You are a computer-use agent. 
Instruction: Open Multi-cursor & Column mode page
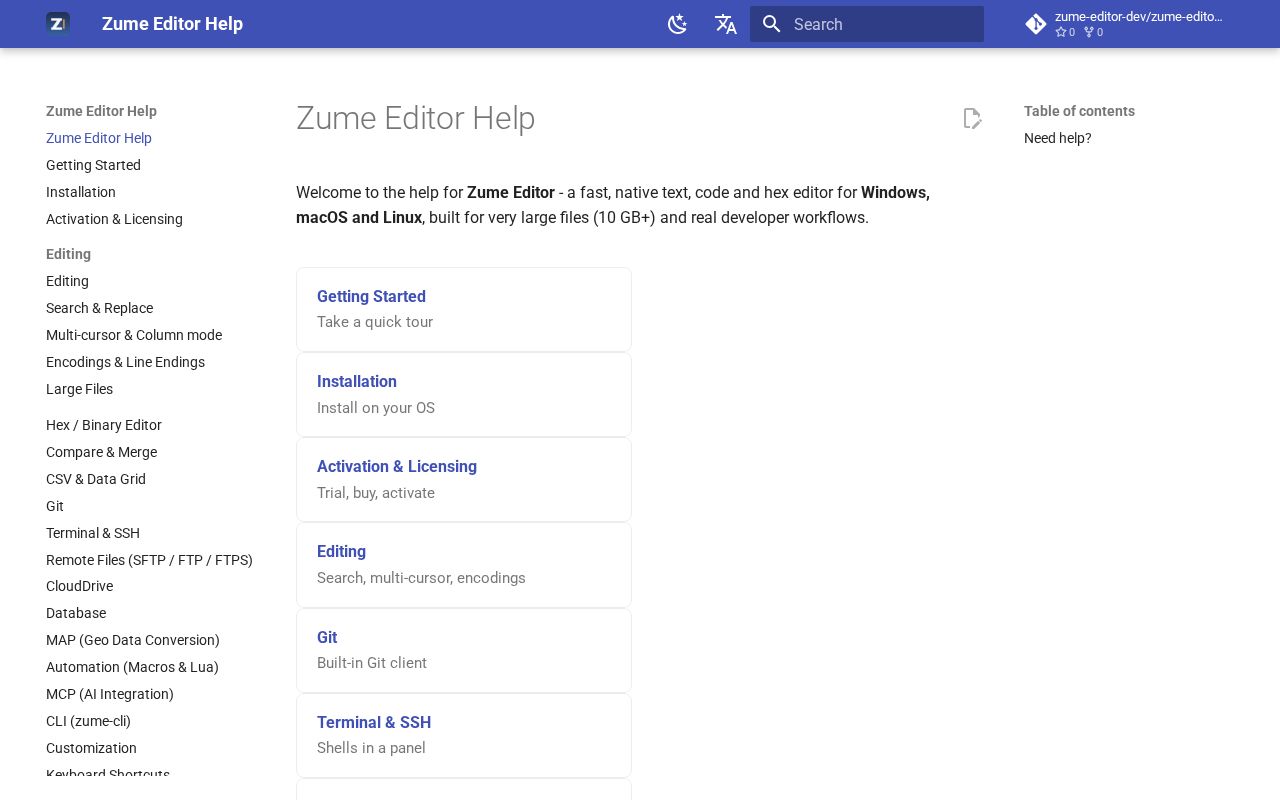pyautogui.click(x=134, y=335)
